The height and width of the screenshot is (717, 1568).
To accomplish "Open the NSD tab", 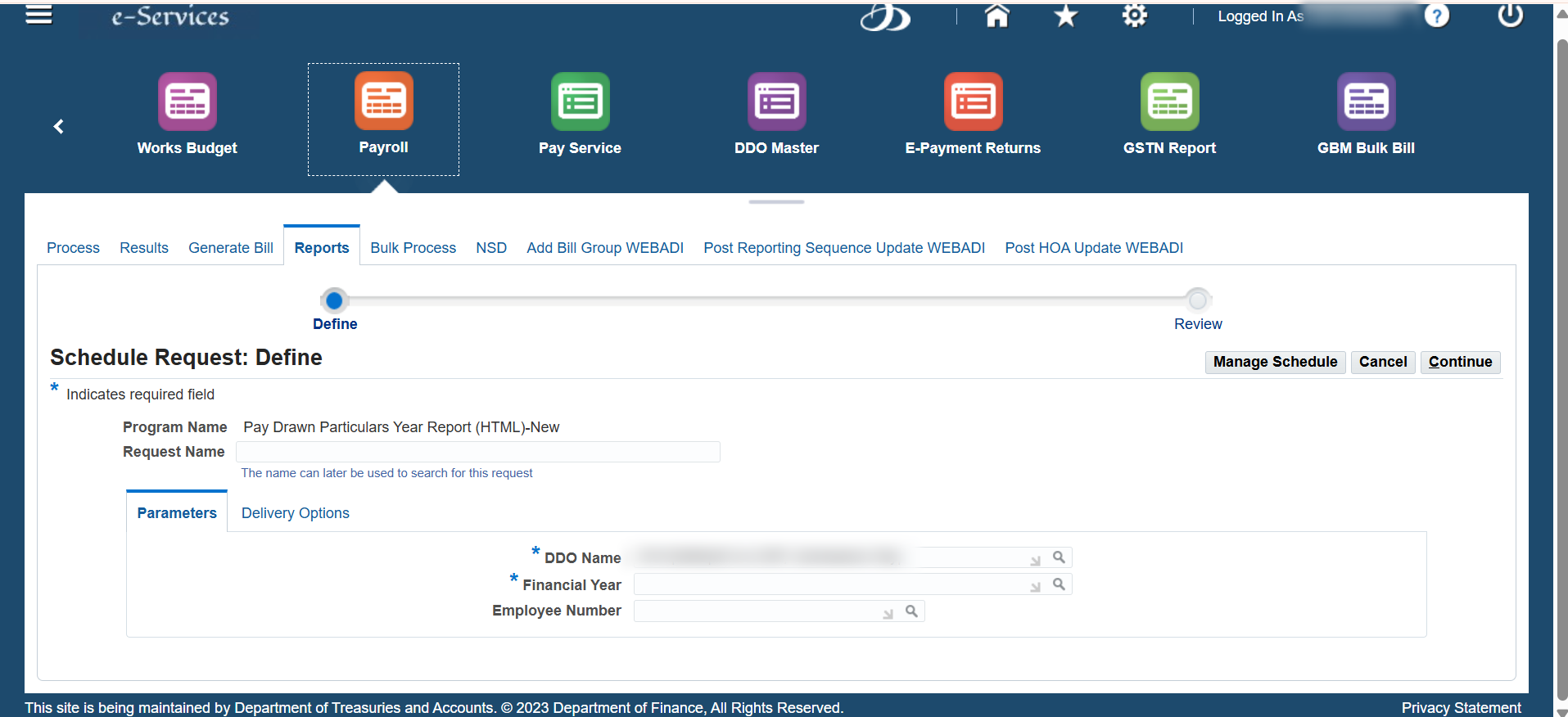I will [x=491, y=248].
